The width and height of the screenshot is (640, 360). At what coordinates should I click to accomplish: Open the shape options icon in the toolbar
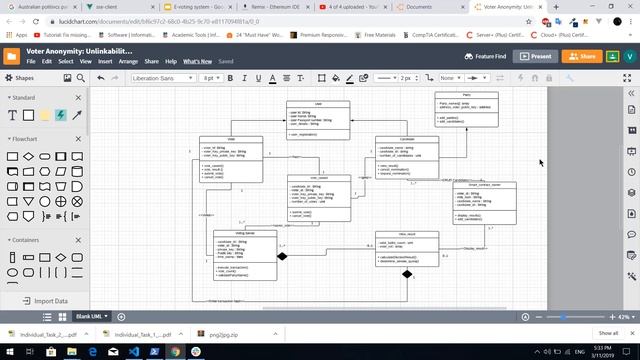(x=322, y=78)
